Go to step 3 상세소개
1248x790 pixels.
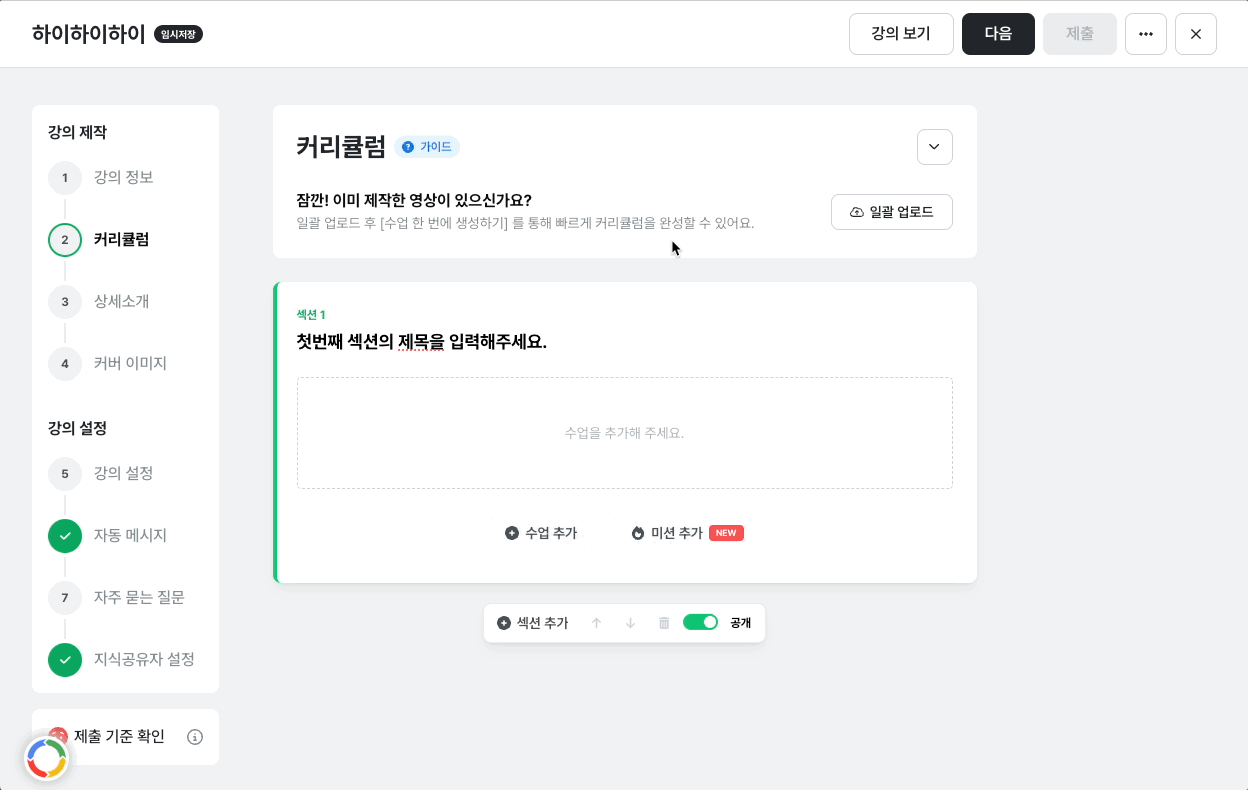(x=98, y=302)
